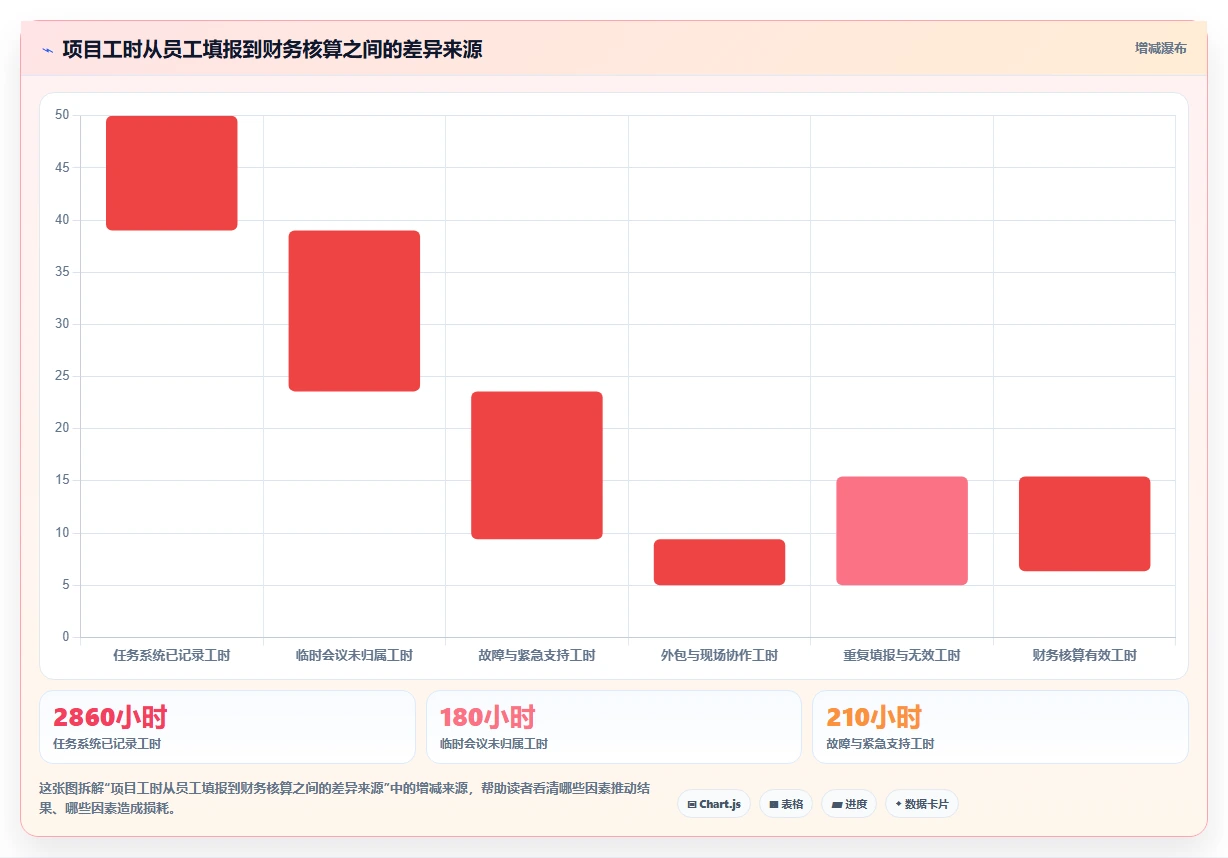Click the x-axis label 财务核算有效工时

[1084, 656]
